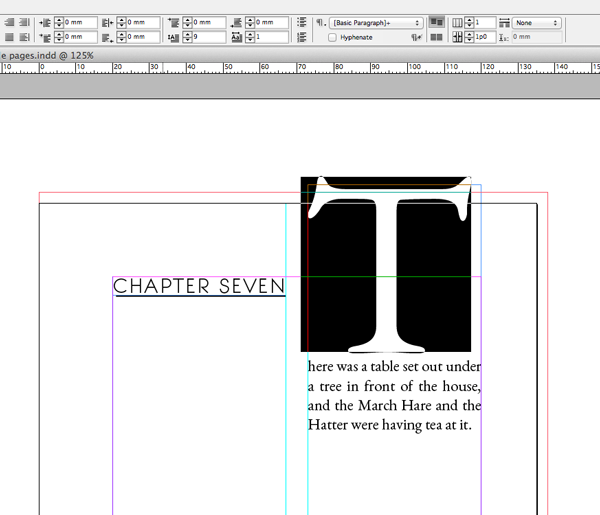Click the right indent 0 mm field
600x515 pixels.
pos(143,23)
